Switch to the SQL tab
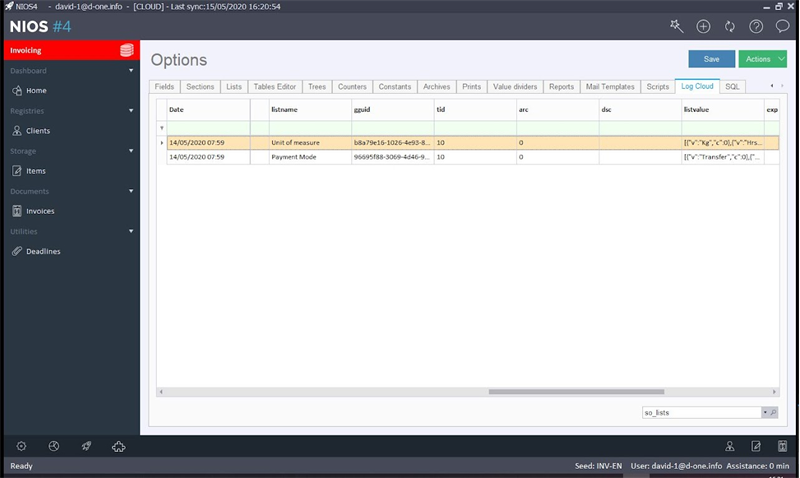The image size is (800, 478). pyautogui.click(x=732, y=87)
